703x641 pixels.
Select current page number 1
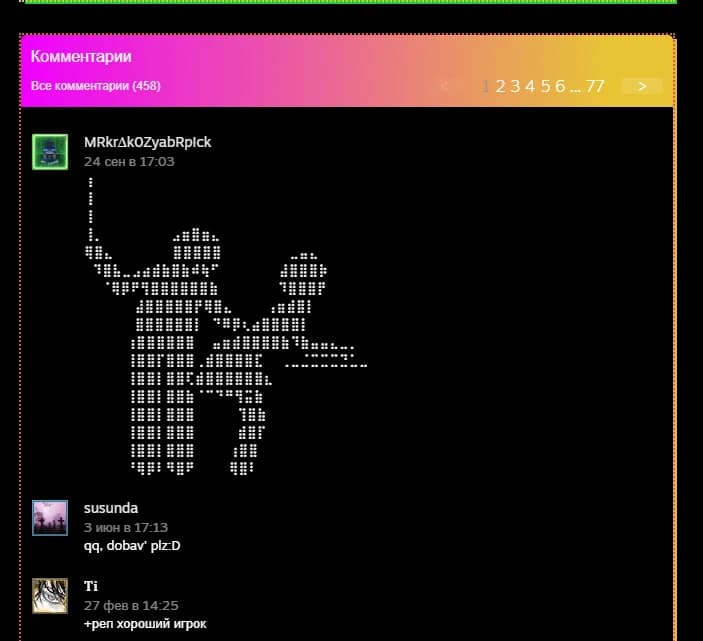tap(486, 86)
